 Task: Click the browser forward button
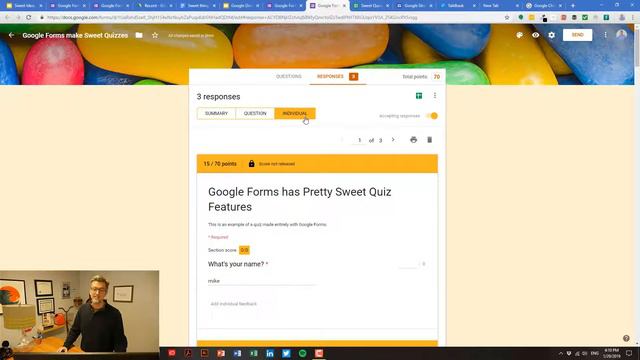18,18
